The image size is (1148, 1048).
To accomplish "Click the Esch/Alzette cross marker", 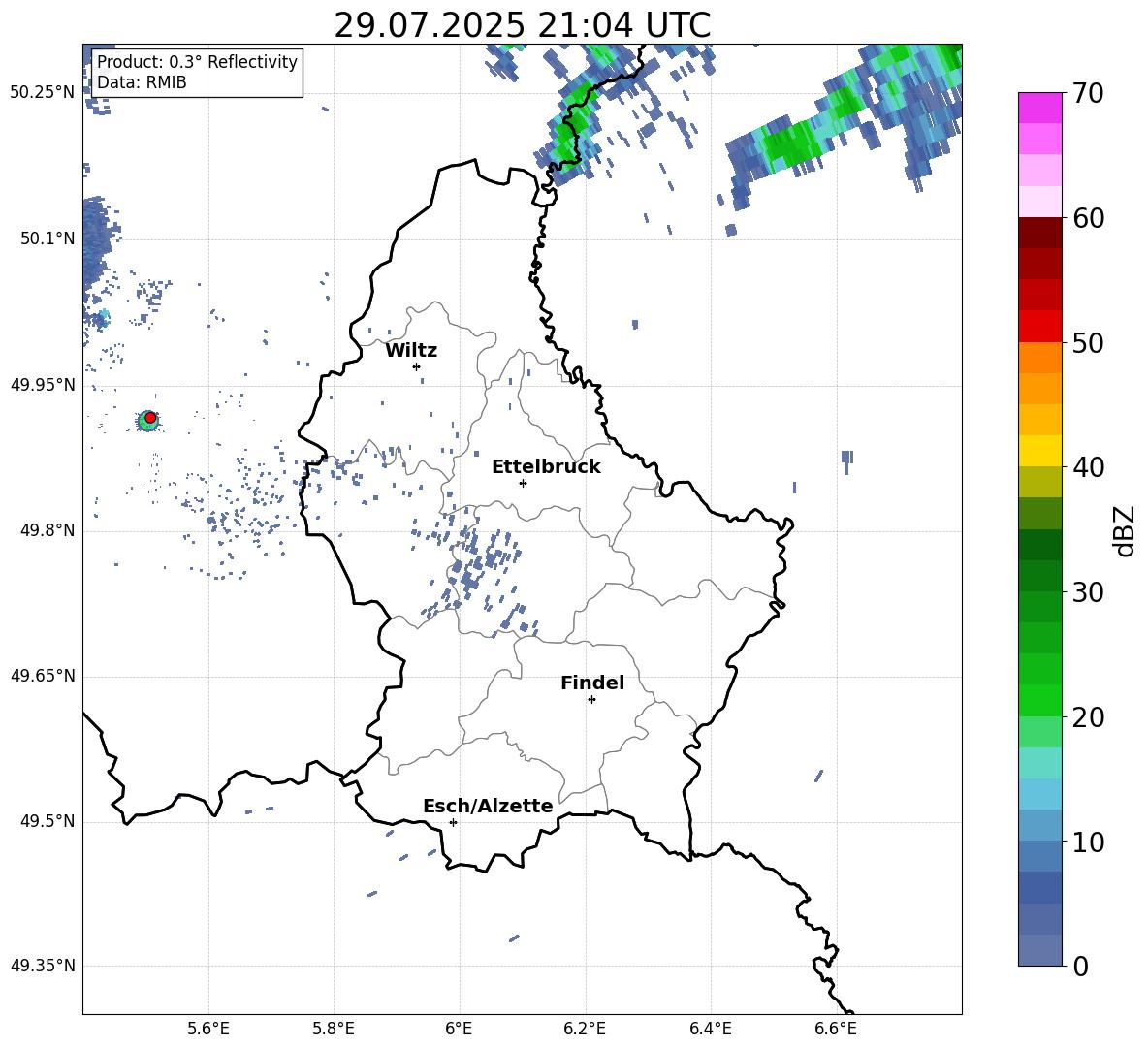I will coord(453,822).
